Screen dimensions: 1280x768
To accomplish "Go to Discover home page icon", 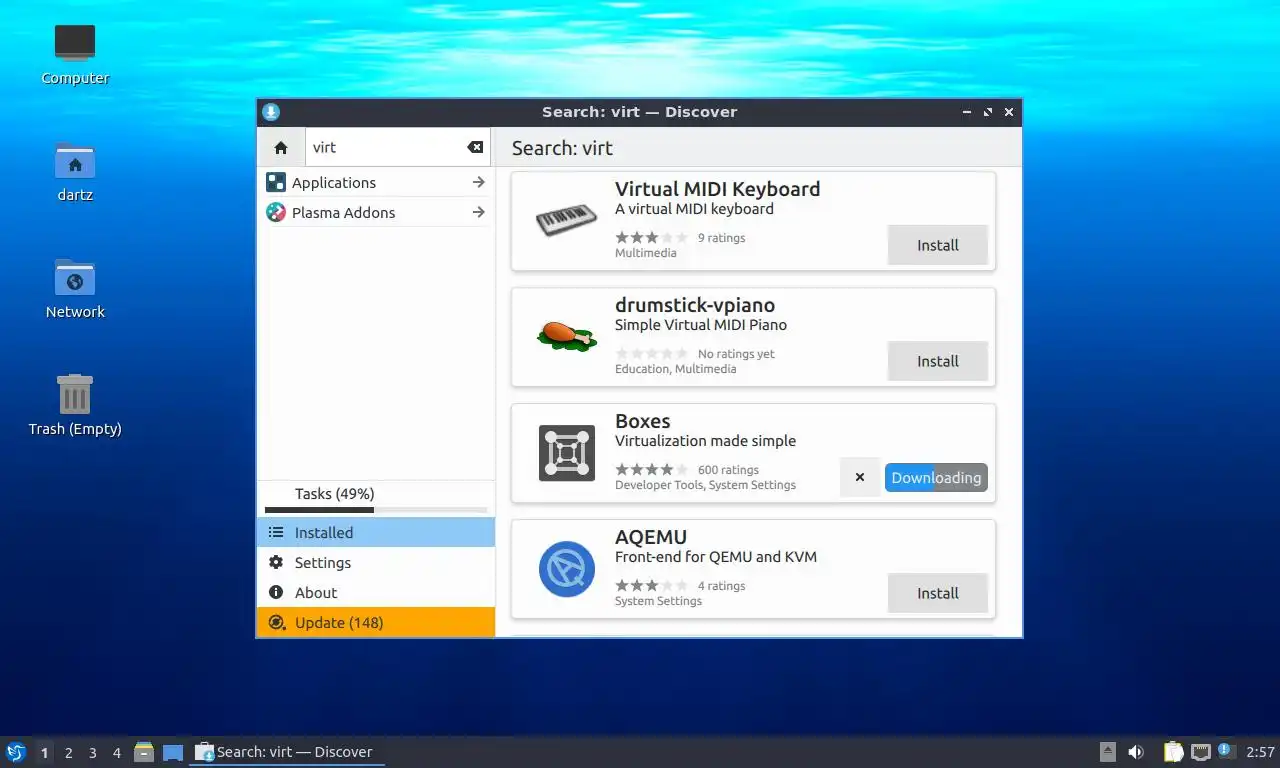I will pyautogui.click(x=281, y=147).
